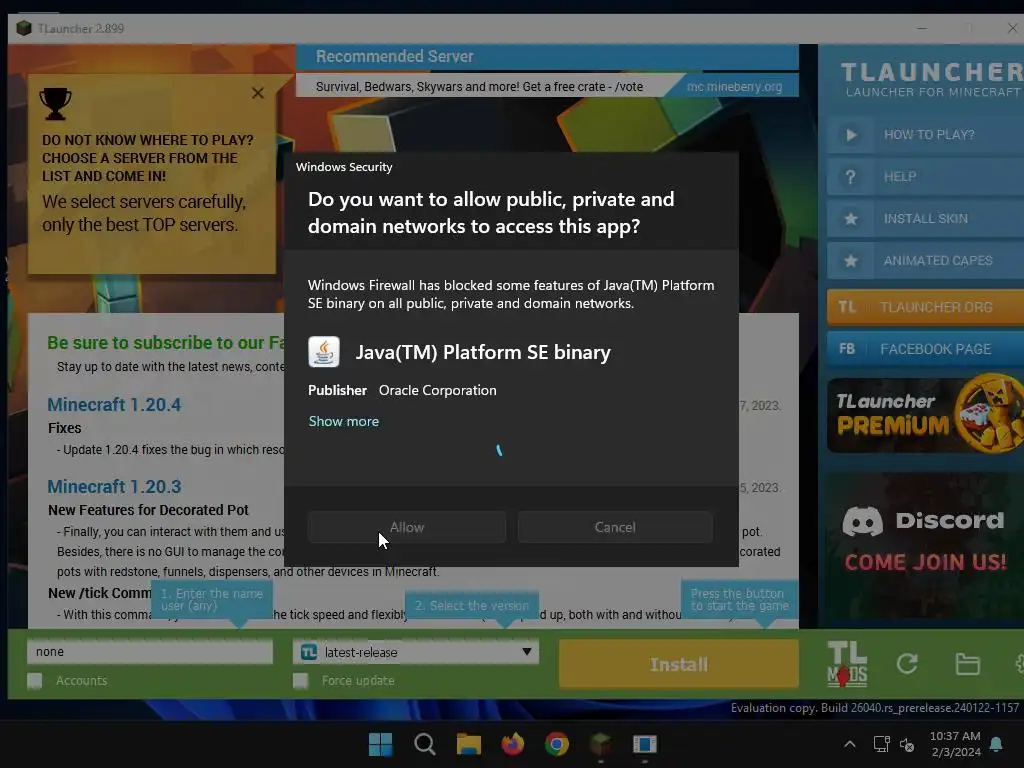This screenshot has height=768, width=1024.
Task: Open the TLauncher.org link button
Action: pos(925,307)
